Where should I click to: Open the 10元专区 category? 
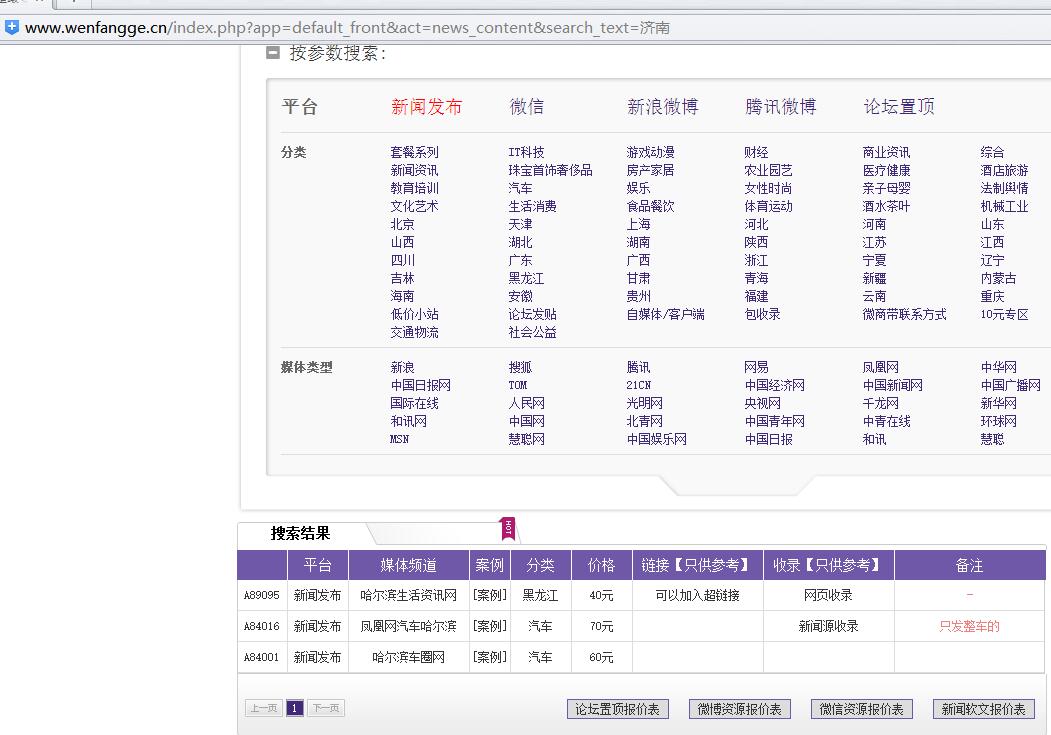1004,314
